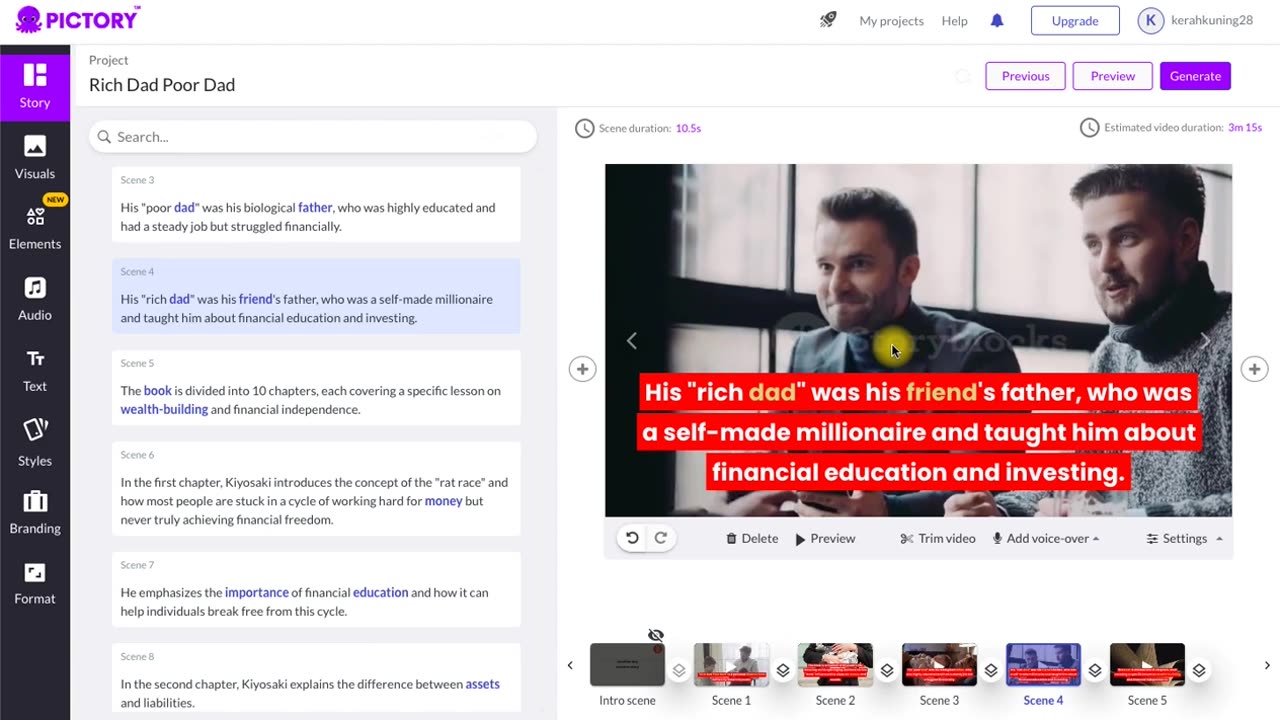Open the Styles panel
The image size is (1280, 720).
tap(35, 443)
